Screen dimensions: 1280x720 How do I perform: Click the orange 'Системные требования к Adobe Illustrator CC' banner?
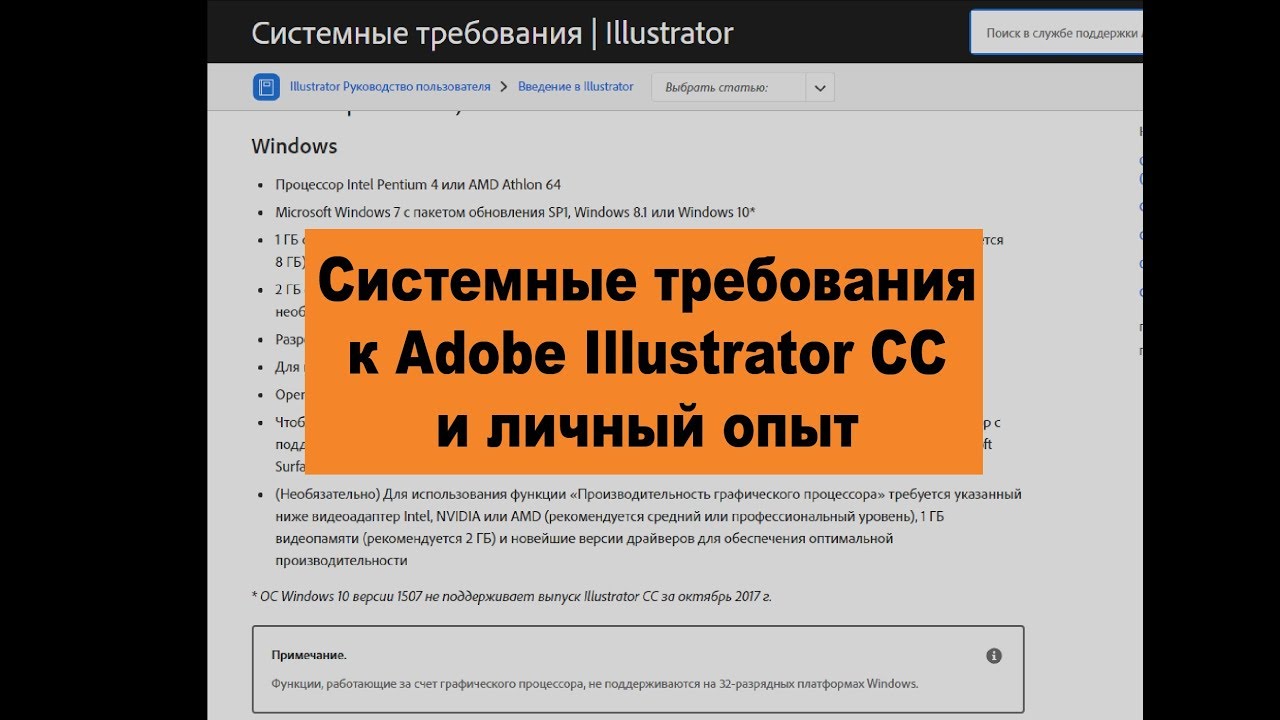[x=644, y=352]
